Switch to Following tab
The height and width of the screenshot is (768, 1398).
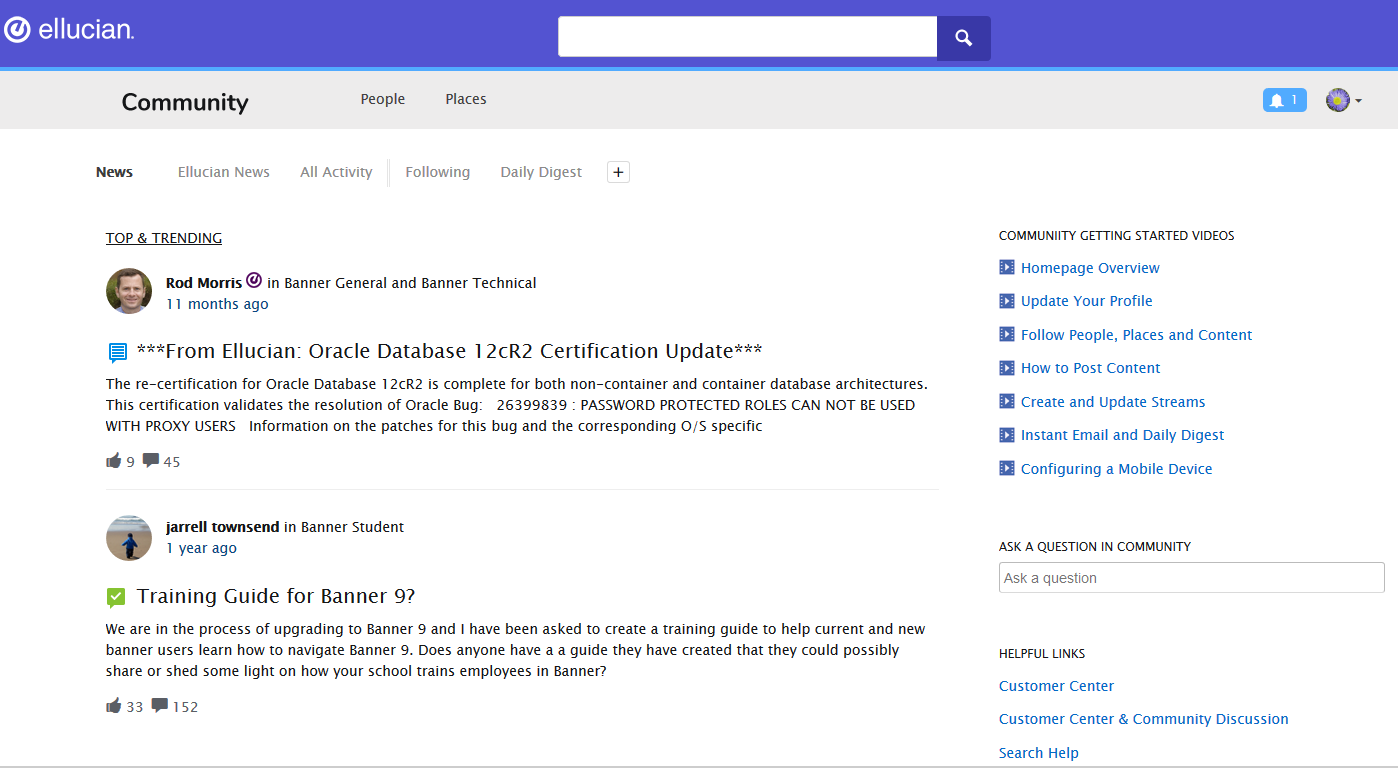tap(438, 172)
